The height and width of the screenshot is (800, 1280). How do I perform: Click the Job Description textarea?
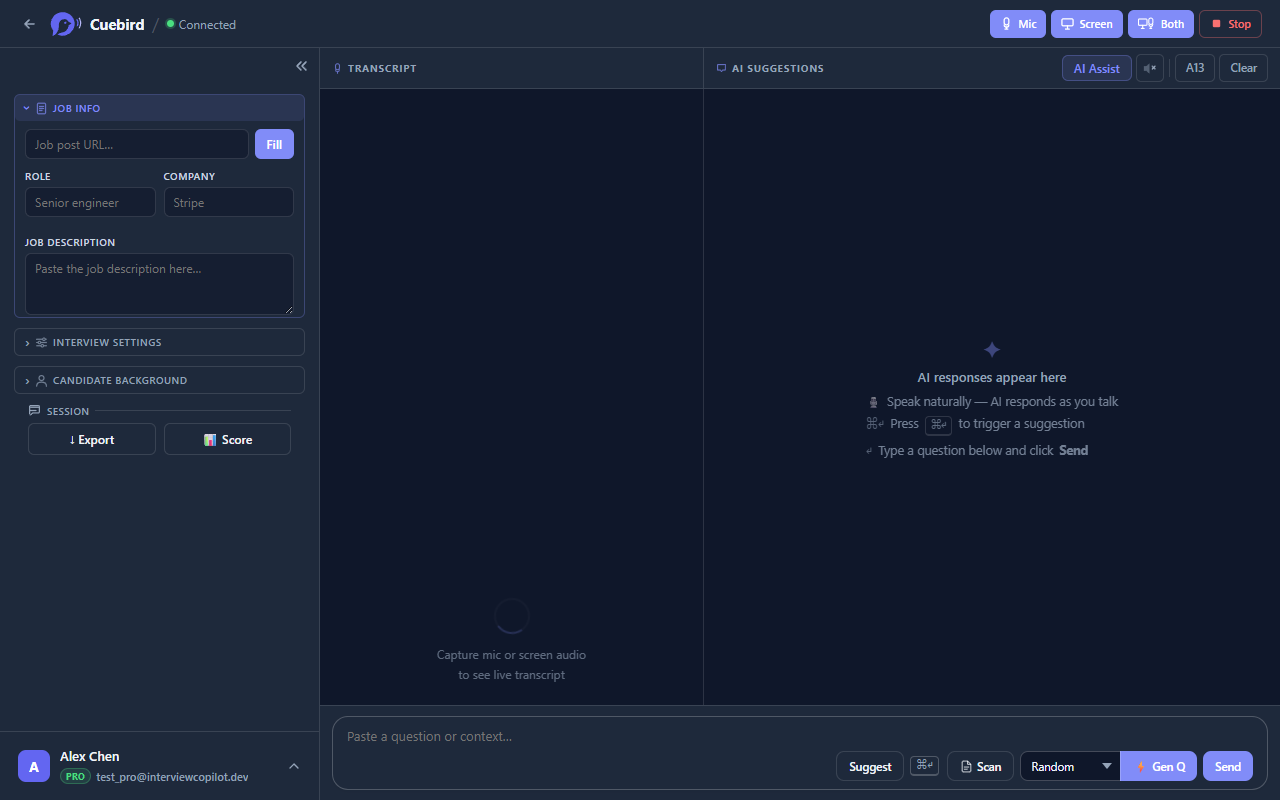159,284
